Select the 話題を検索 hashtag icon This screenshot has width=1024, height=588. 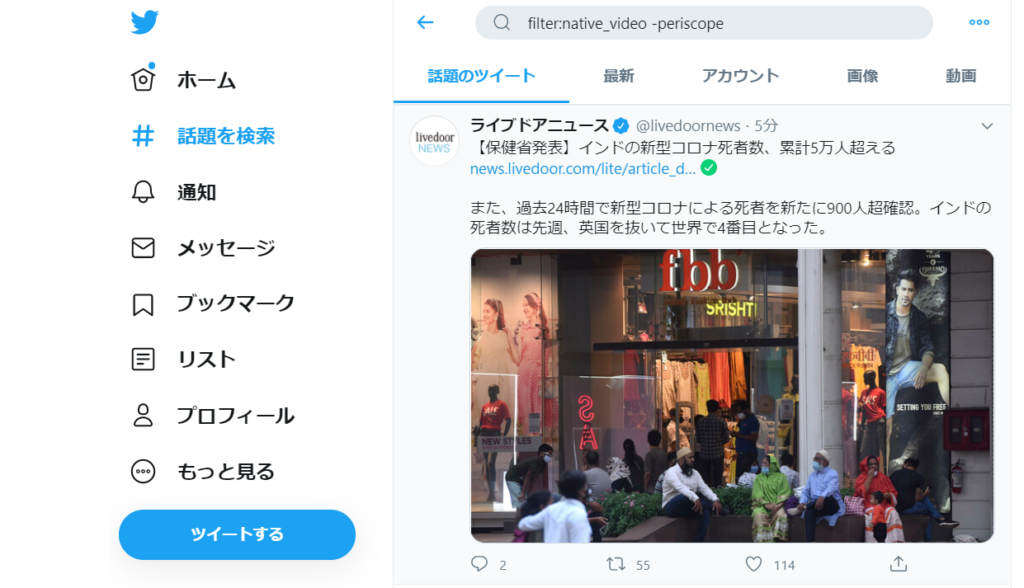pyautogui.click(x=143, y=136)
